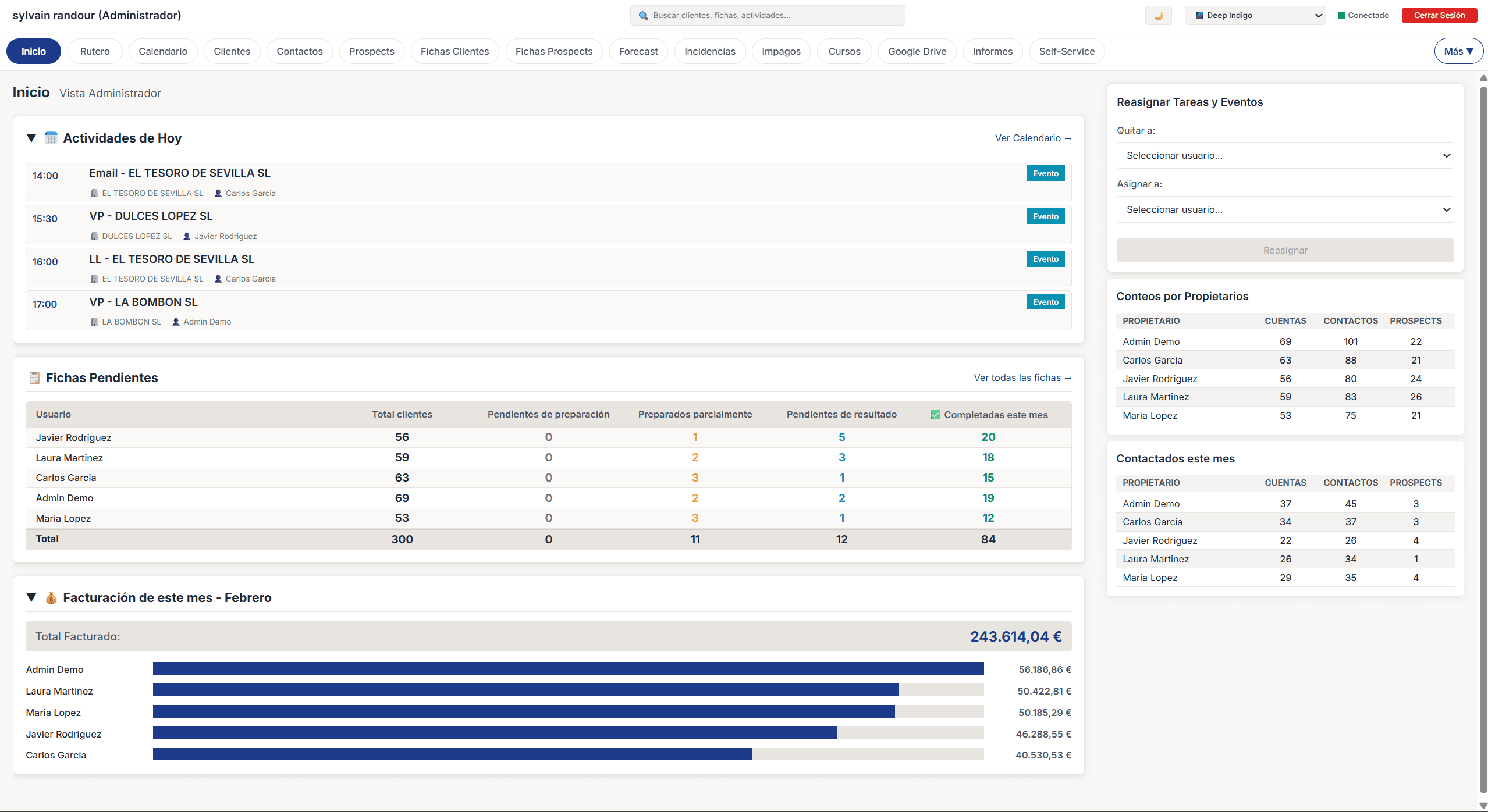The width and height of the screenshot is (1488, 812).
Task: Follow the Ver todas las fichas link
Action: (x=1022, y=377)
